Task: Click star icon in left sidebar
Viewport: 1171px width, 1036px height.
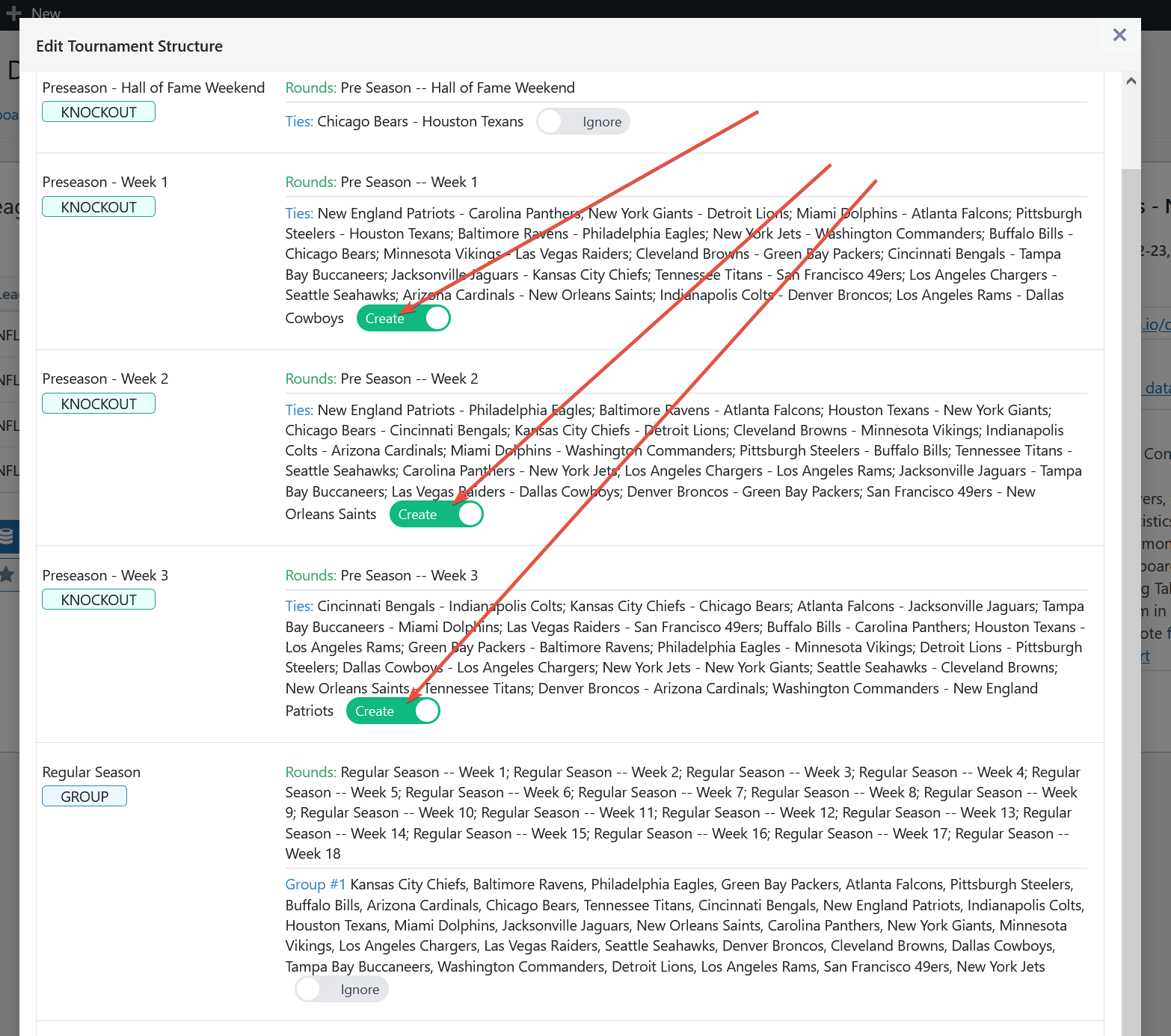Action: (x=7, y=574)
